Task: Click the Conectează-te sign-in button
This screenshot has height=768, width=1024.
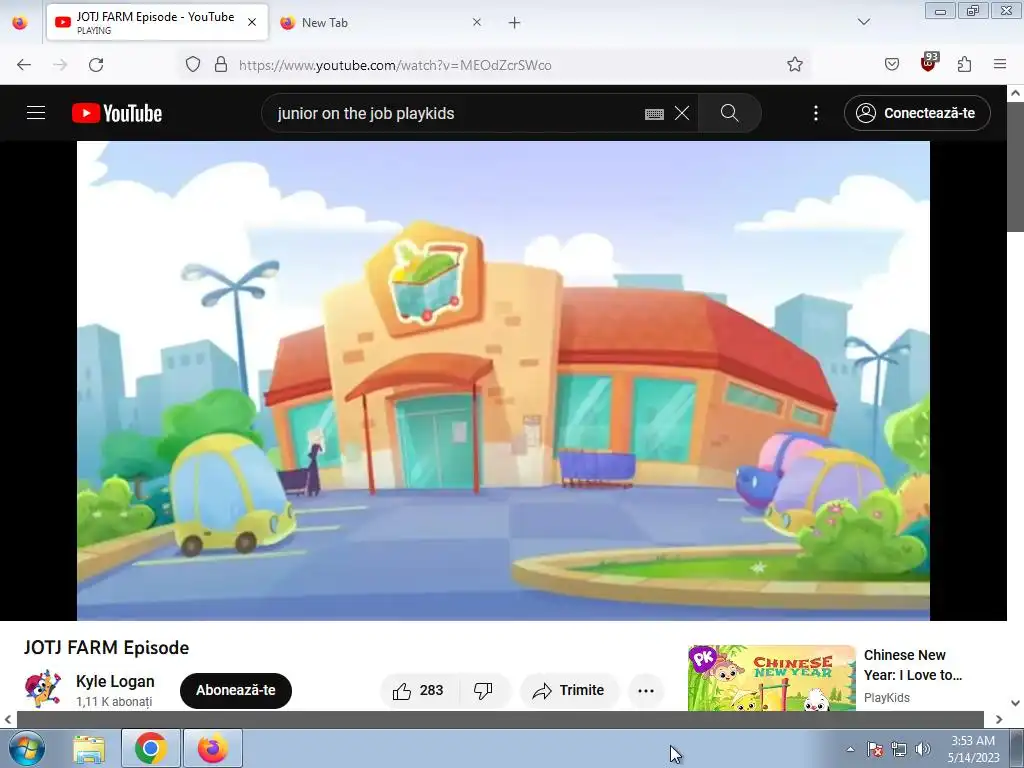Action: [917, 113]
